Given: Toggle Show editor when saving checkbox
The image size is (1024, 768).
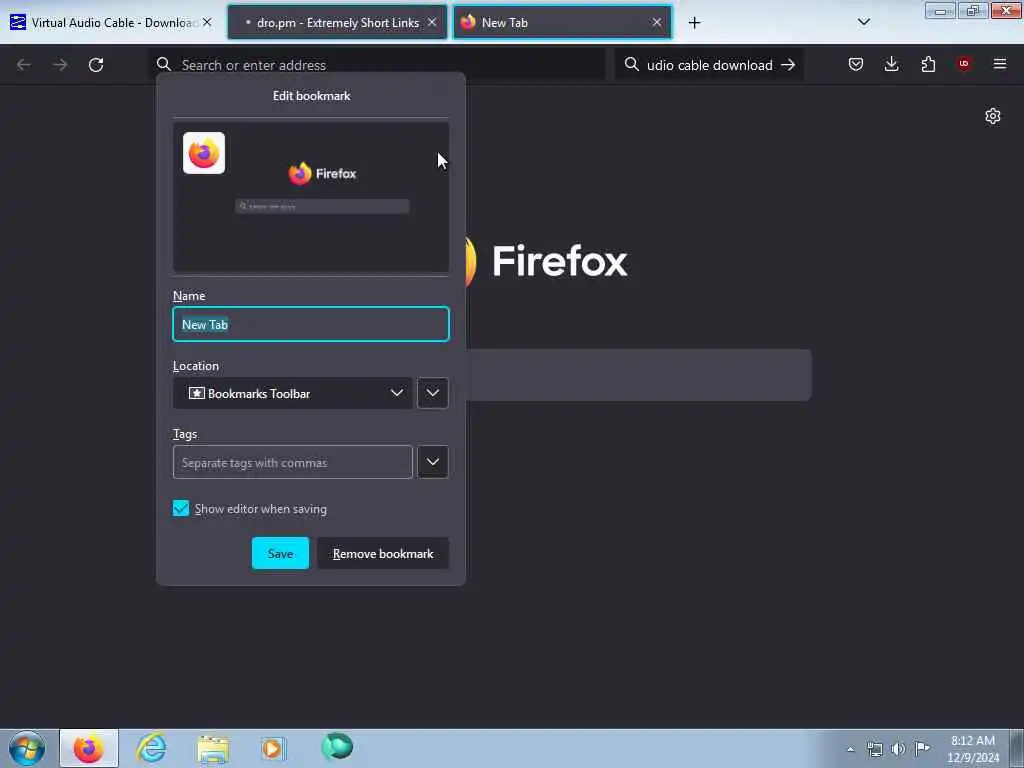Looking at the screenshot, I should 181,508.
